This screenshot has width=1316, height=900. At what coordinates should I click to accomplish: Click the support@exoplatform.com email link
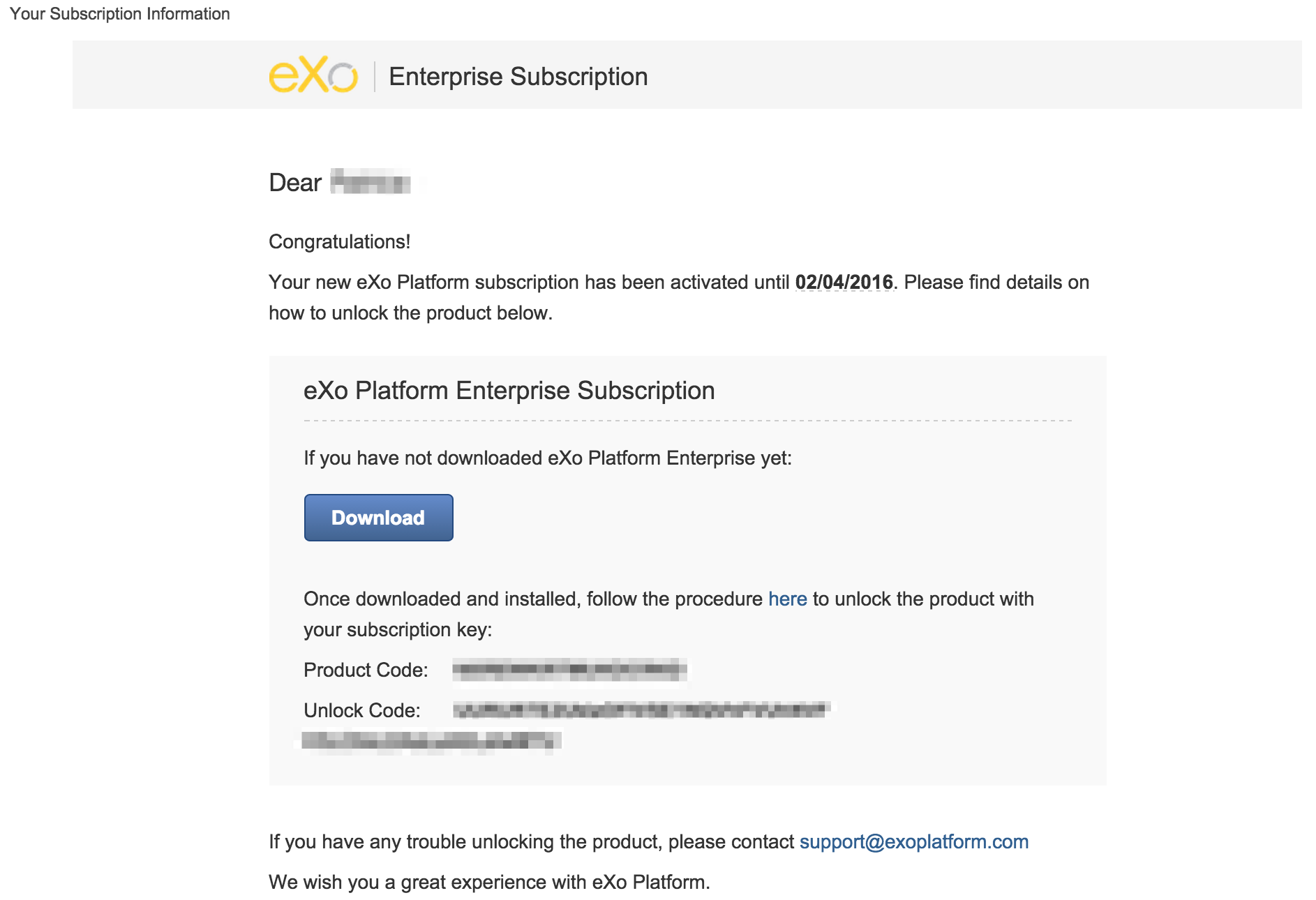(913, 842)
